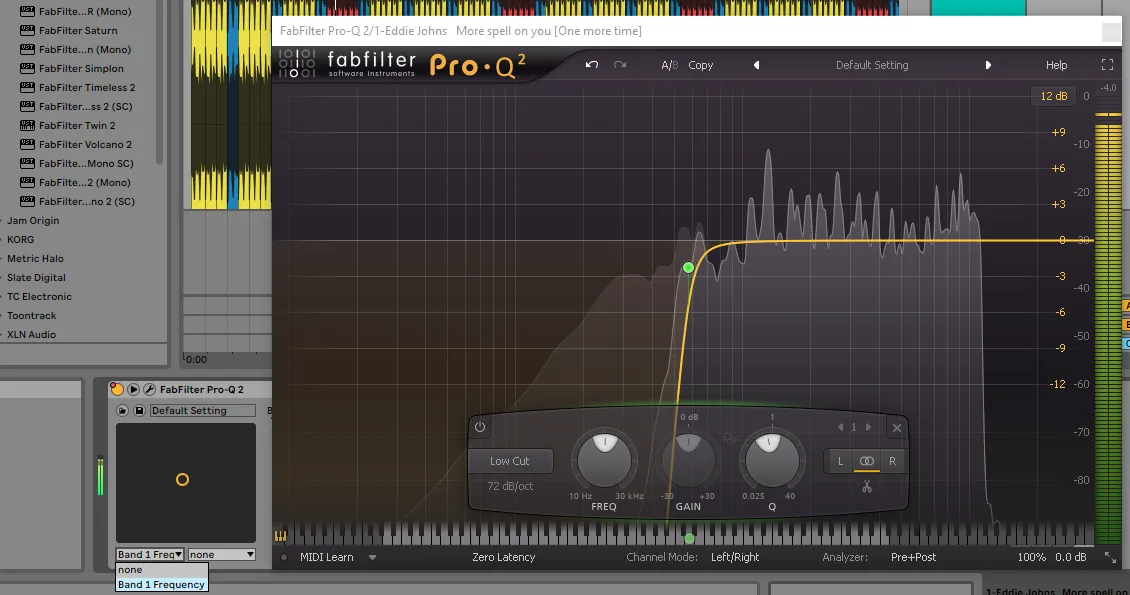Delete the band with the X button

tap(897, 428)
